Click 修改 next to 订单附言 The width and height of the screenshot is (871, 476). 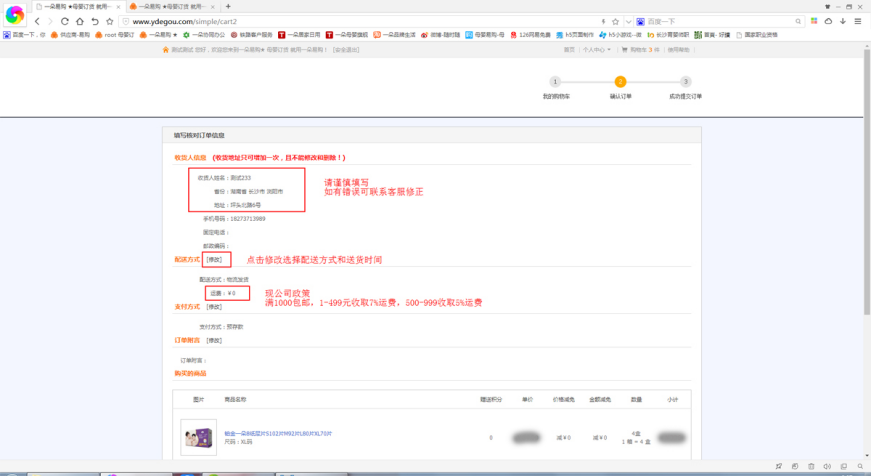coord(214,340)
